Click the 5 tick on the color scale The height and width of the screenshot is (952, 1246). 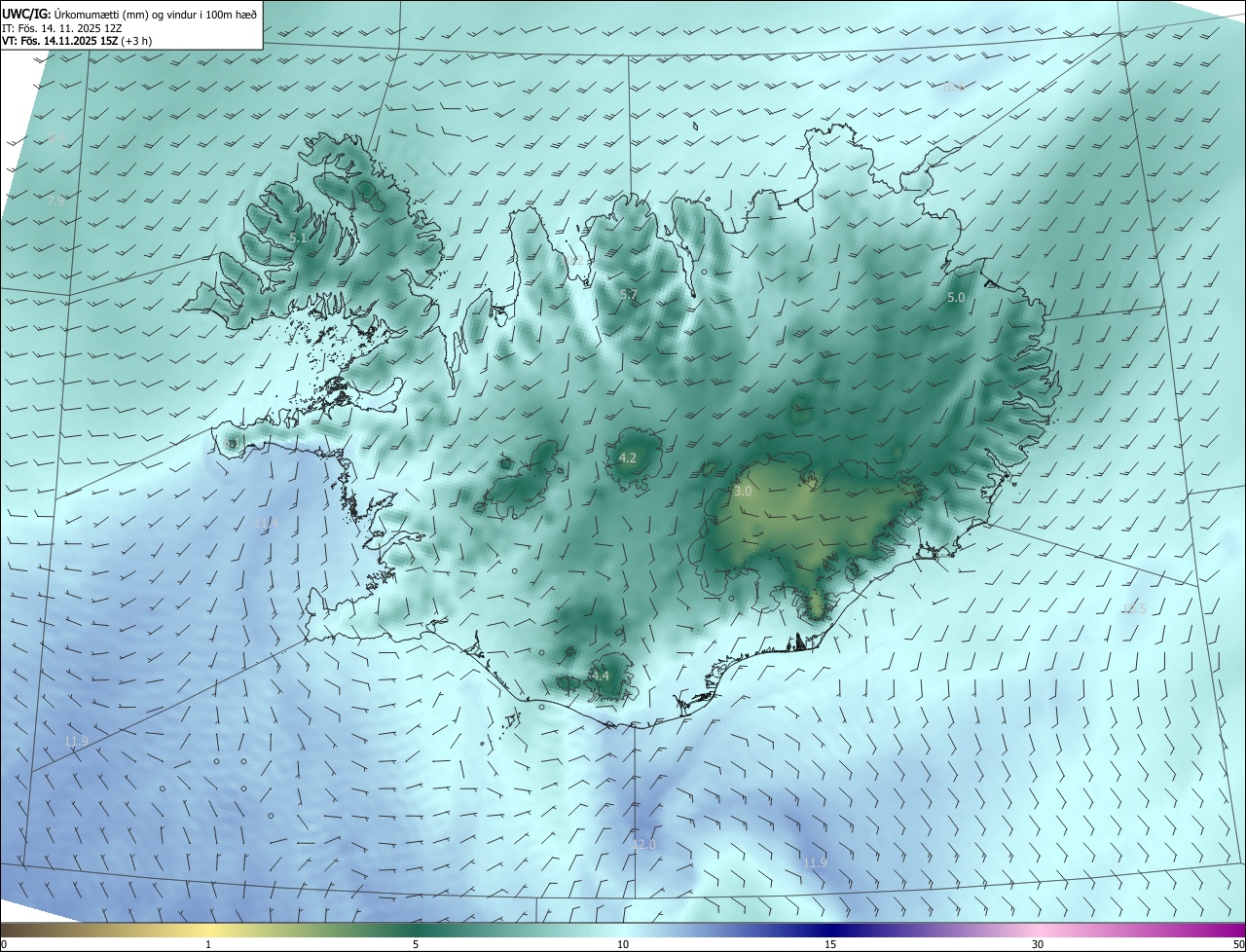tap(416, 944)
